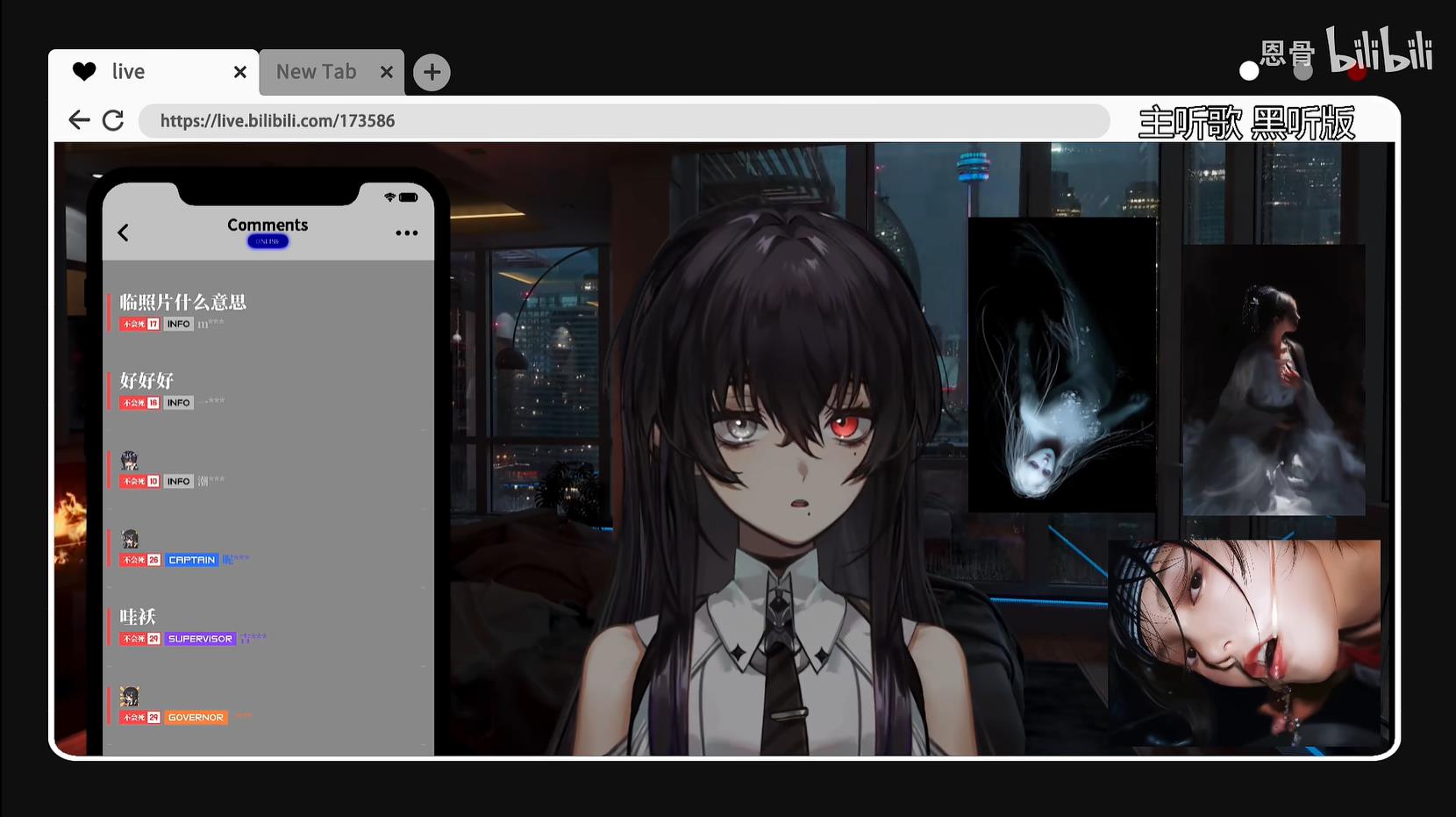Click the fan medal beside SUPERVISOR
Screen dimensions: 1456x817
(x=139, y=639)
